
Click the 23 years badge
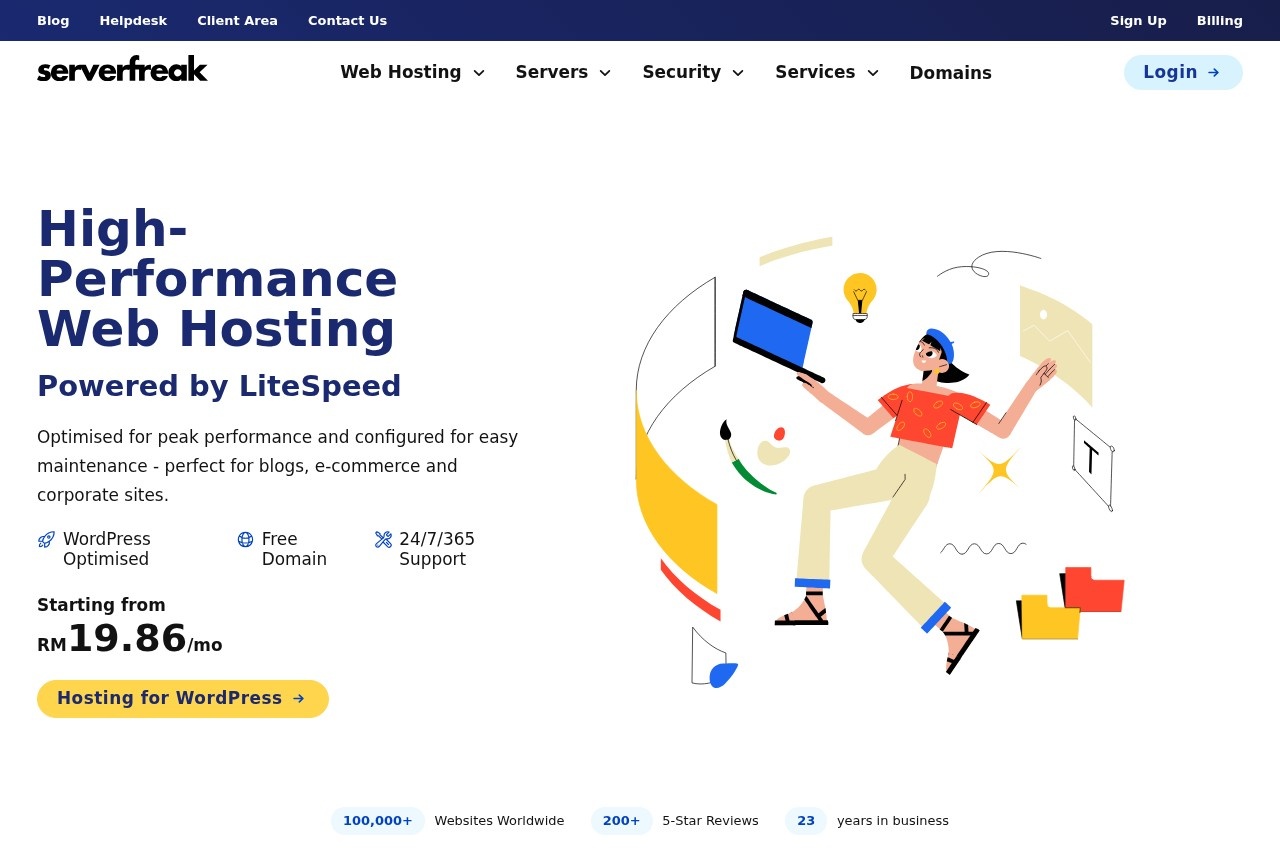(x=805, y=820)
